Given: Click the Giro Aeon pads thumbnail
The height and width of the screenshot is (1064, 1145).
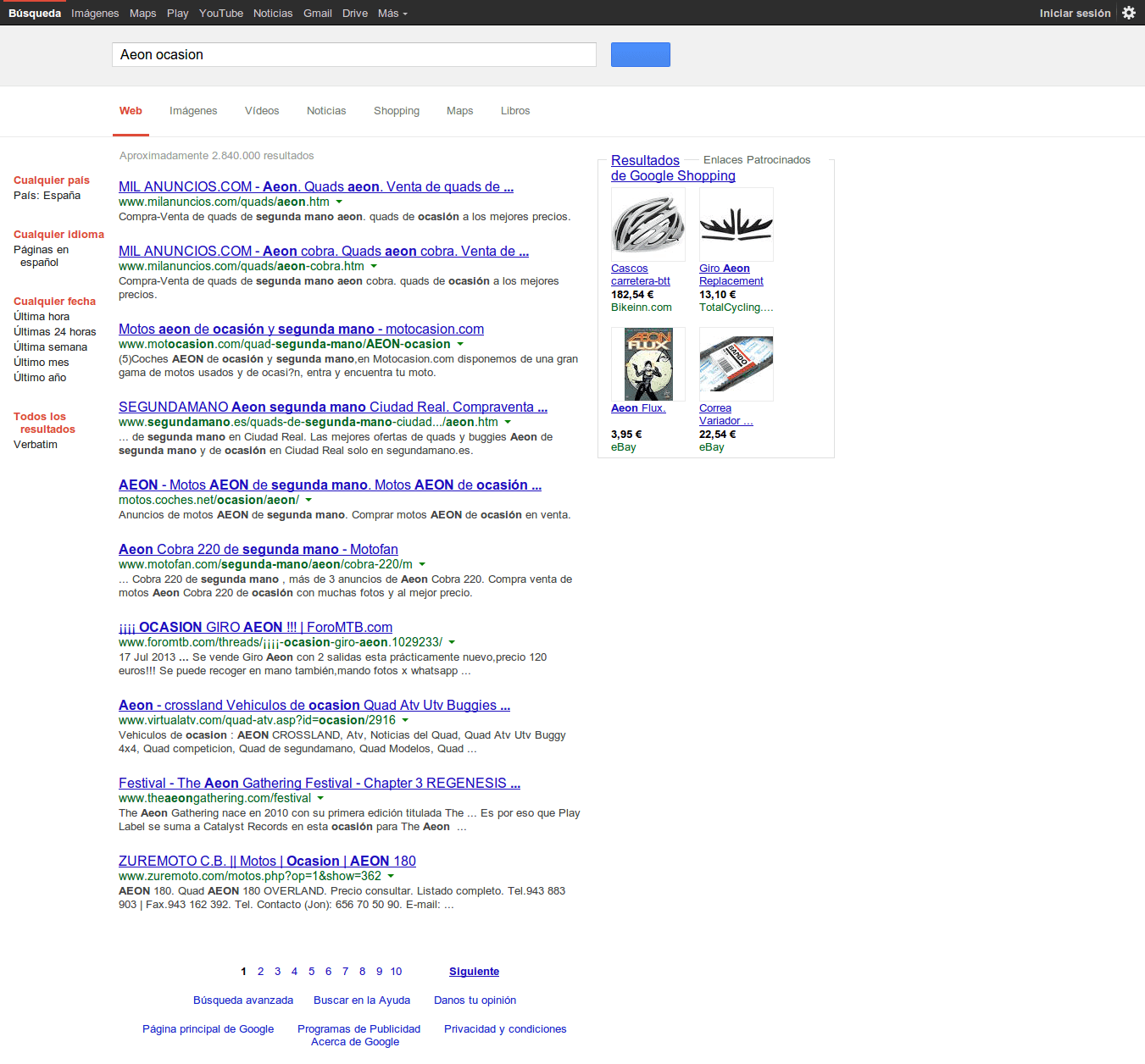Looking at the screenshot, I should coord(736,224).
